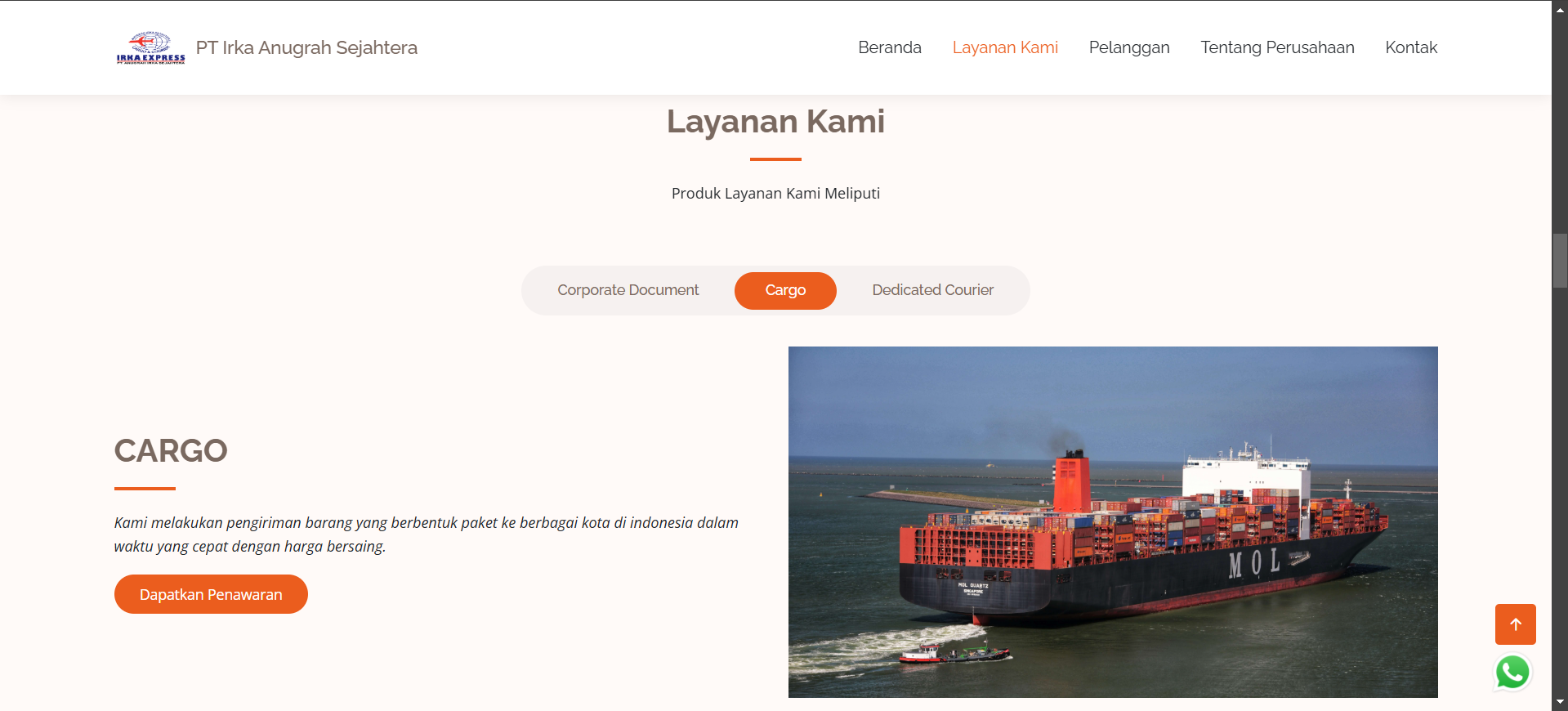Click the MOL cargo ship image
This screenshot has width=1568, height=711.
coord(1112,521)
